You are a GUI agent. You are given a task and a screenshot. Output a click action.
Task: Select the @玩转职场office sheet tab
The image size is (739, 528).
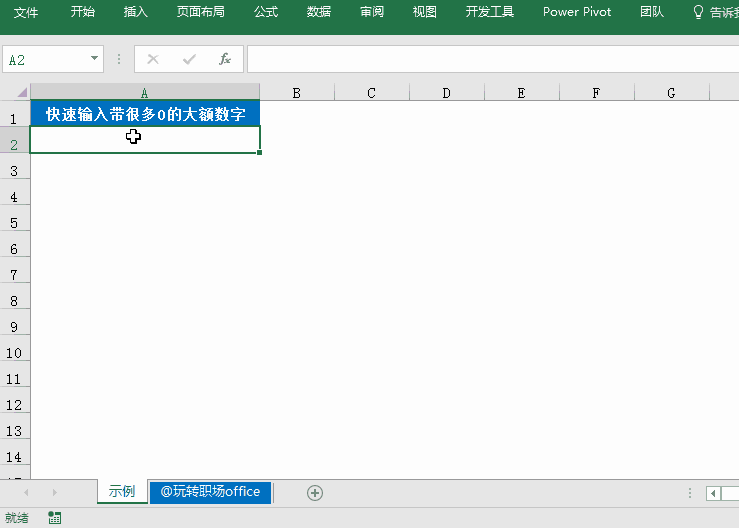coord(210,491)
